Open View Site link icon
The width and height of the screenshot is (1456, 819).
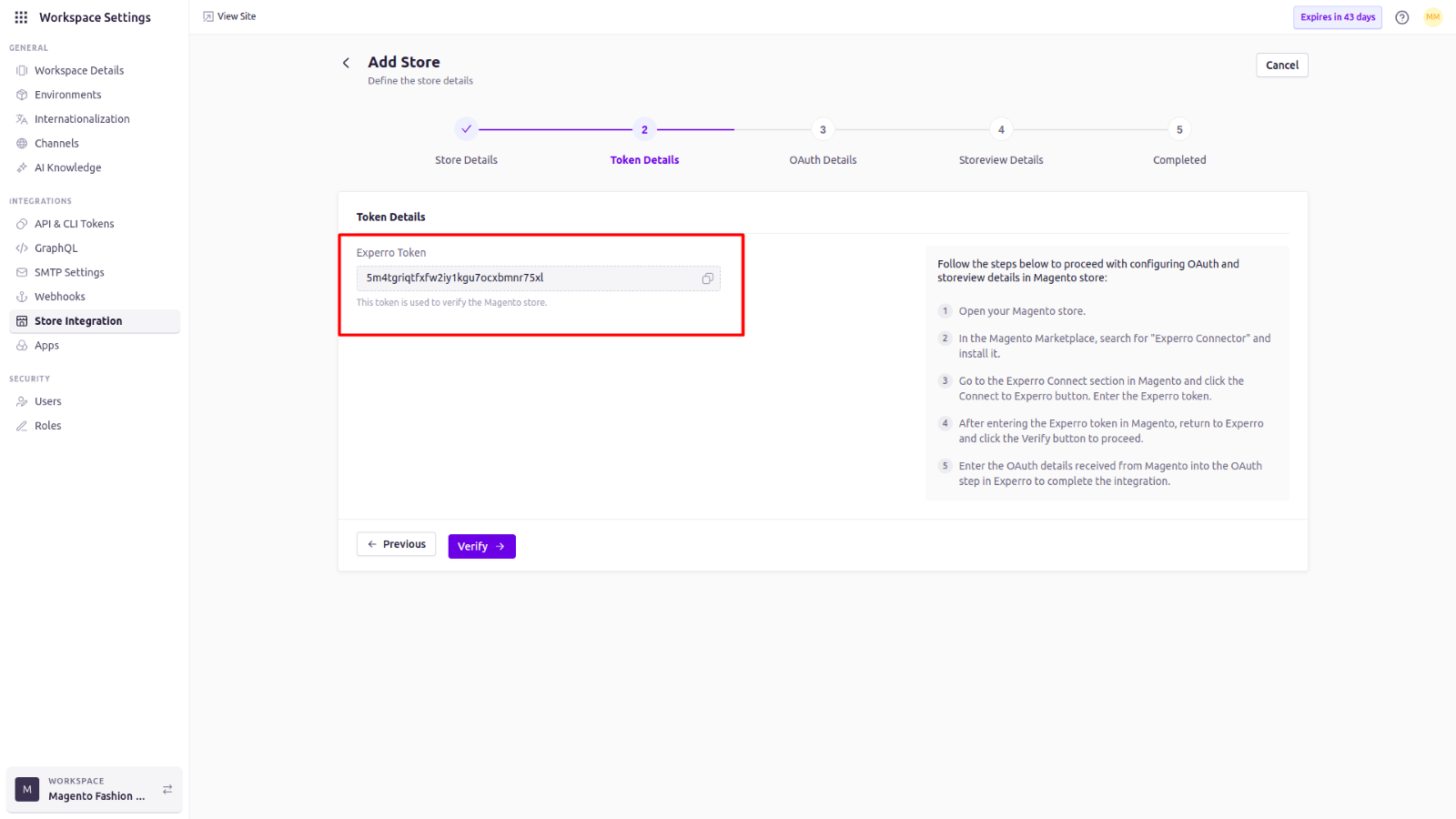tap(208, 16)
